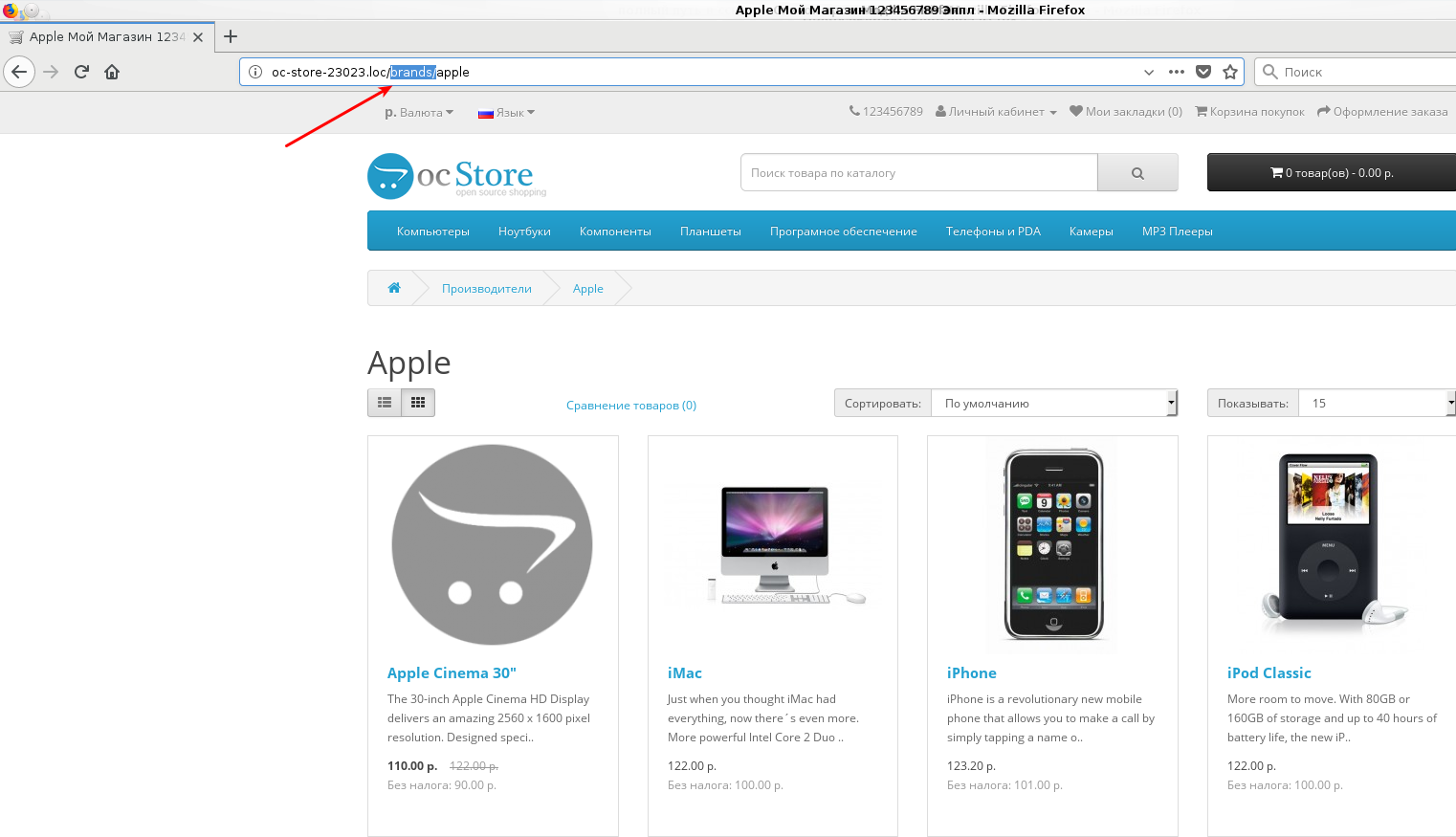Viewport: 1456px width, 837px height.
Task: Open Компьютеры category menu
Action: [433, 231]
